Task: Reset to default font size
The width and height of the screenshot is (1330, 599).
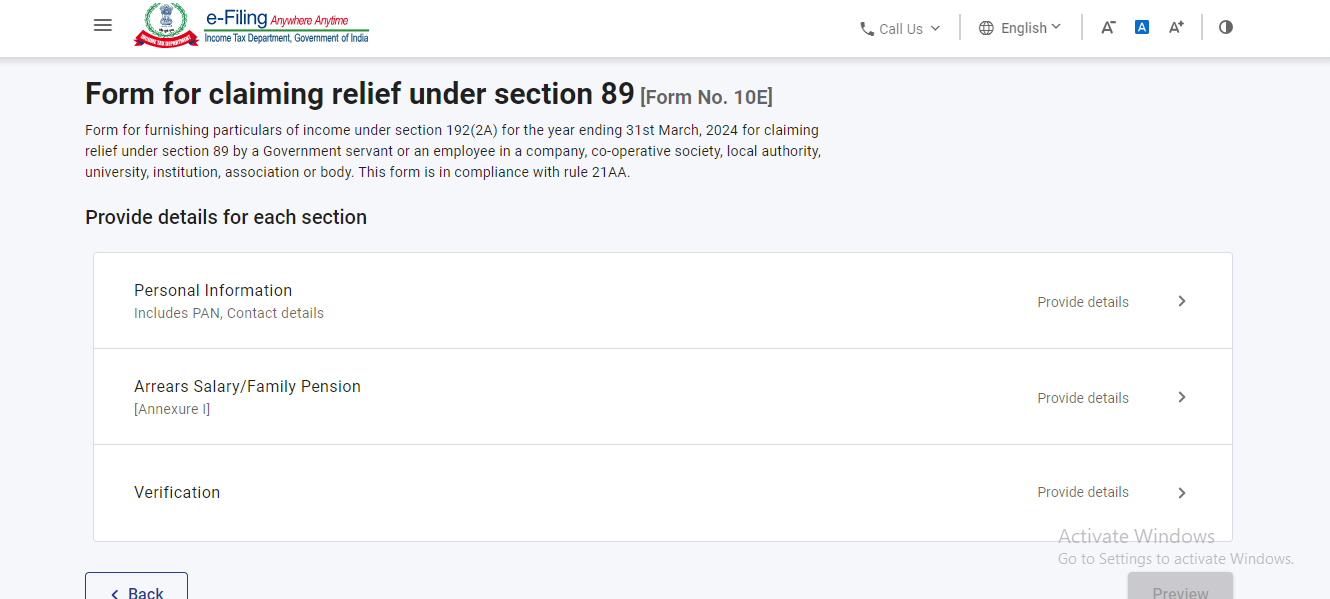Action: click(1142, 28)
